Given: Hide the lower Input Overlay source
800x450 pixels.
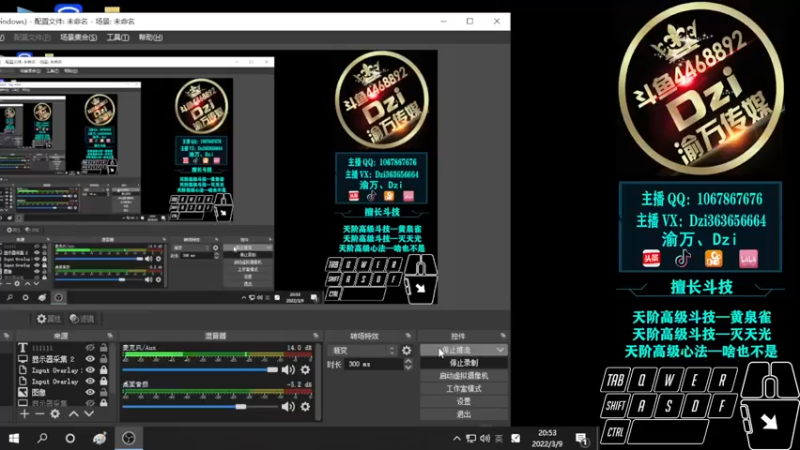Looking at the screenshot, I should click(90, 381).
